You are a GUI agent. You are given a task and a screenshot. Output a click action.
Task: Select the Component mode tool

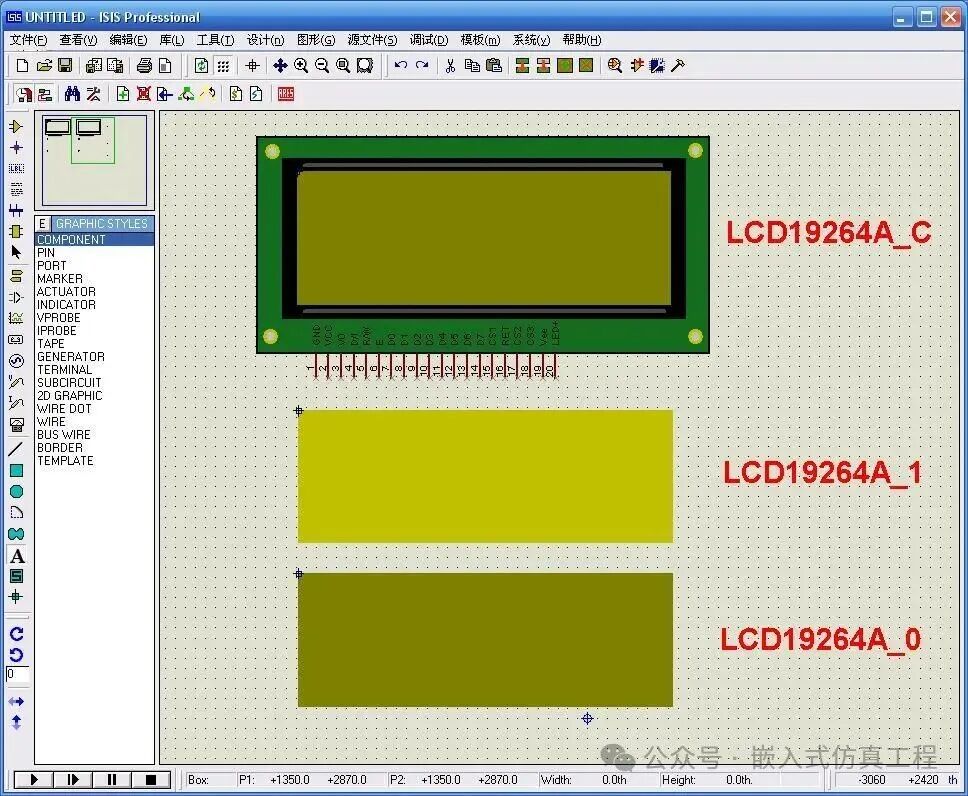(x=17, y=127)
